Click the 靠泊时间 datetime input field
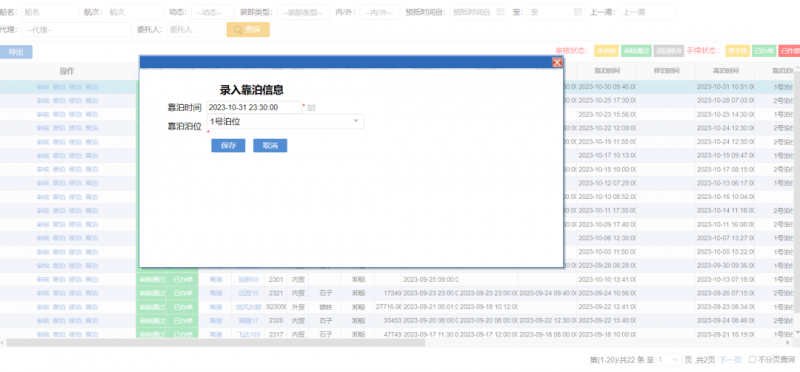800x372 pixels. pos(255,108)
